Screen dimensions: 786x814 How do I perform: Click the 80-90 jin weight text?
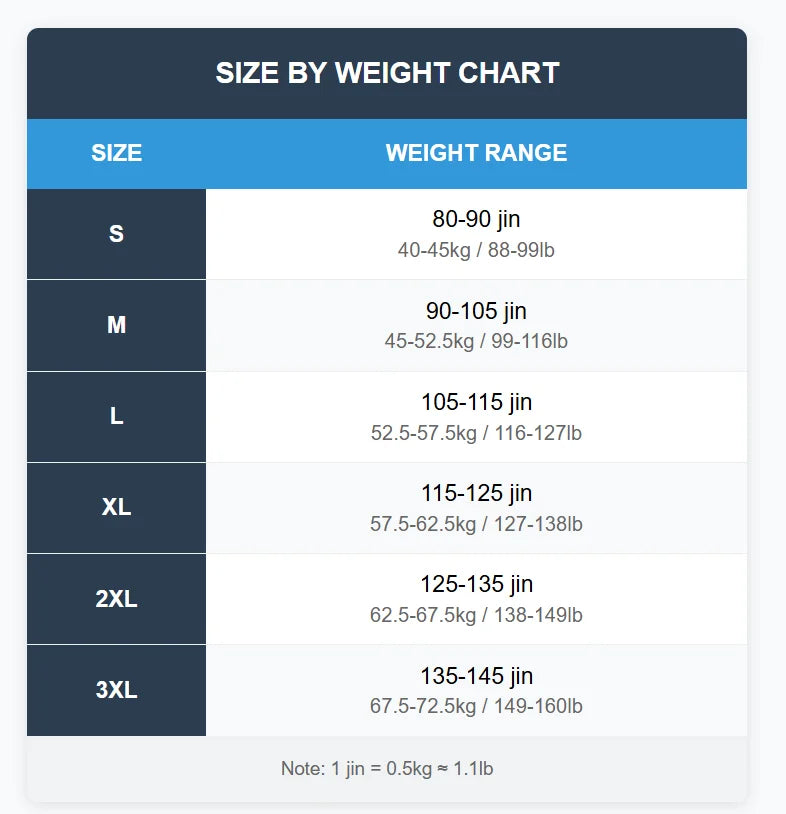(476, 219)
